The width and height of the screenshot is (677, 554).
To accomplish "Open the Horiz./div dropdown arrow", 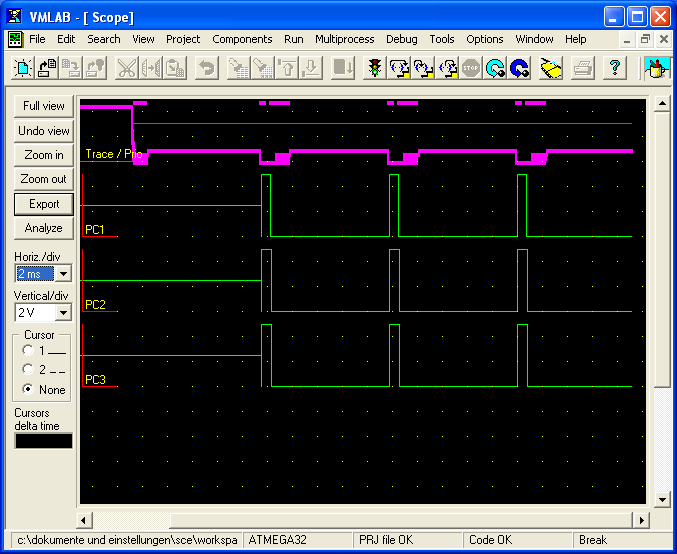I will (63, 274).
